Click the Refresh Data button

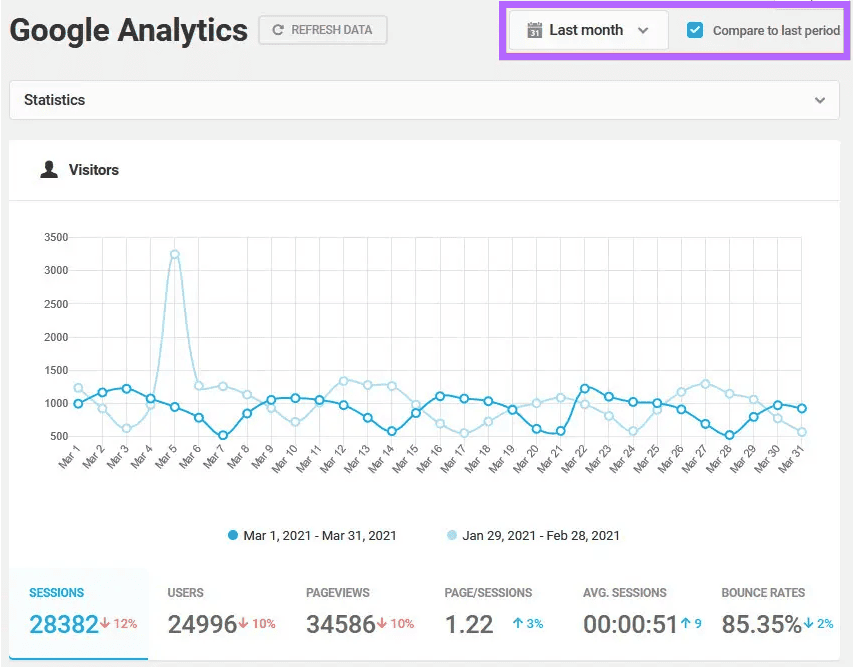323,30
